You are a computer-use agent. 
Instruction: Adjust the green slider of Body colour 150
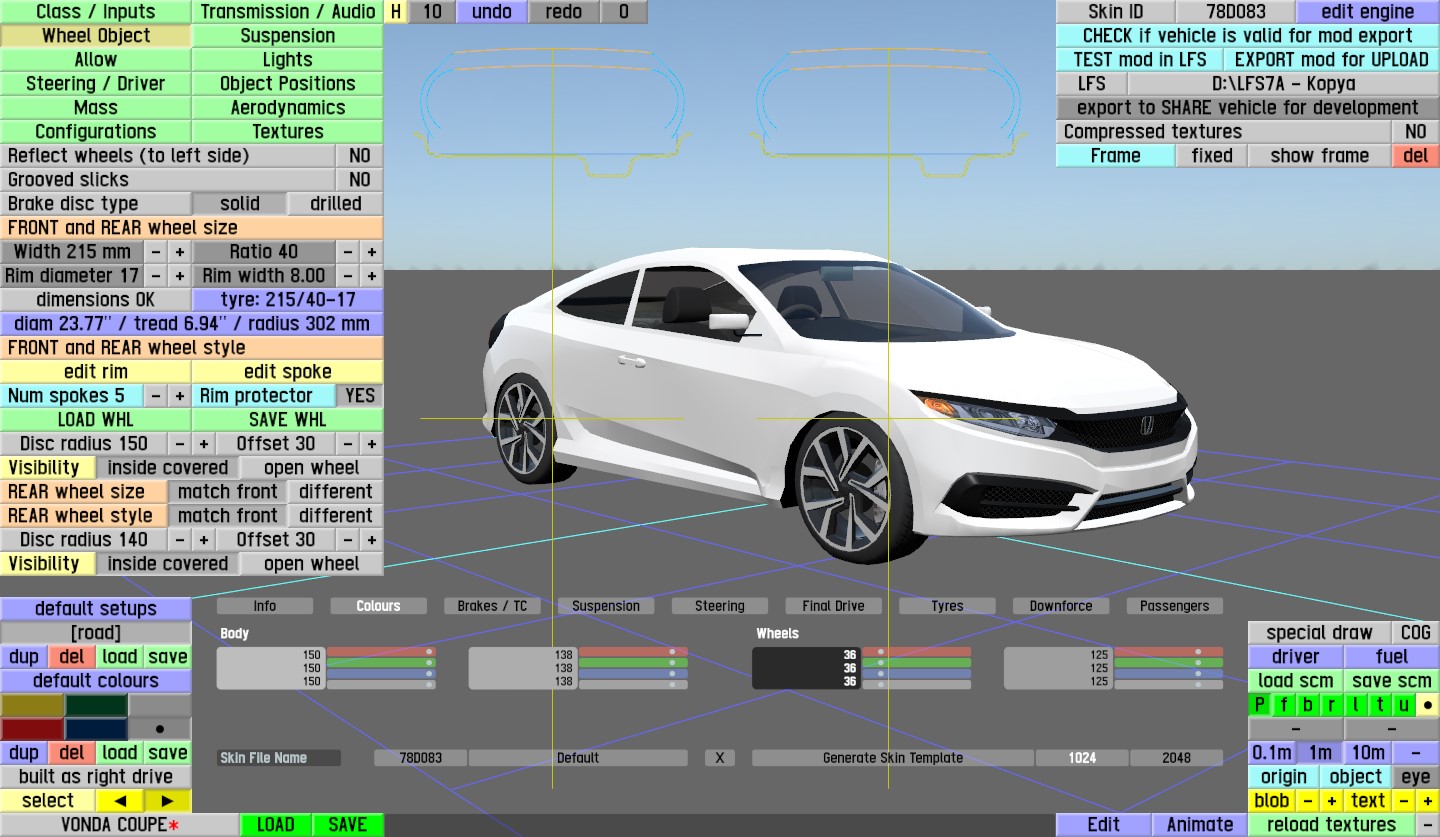pyautogui.click(x=381, y=664)
